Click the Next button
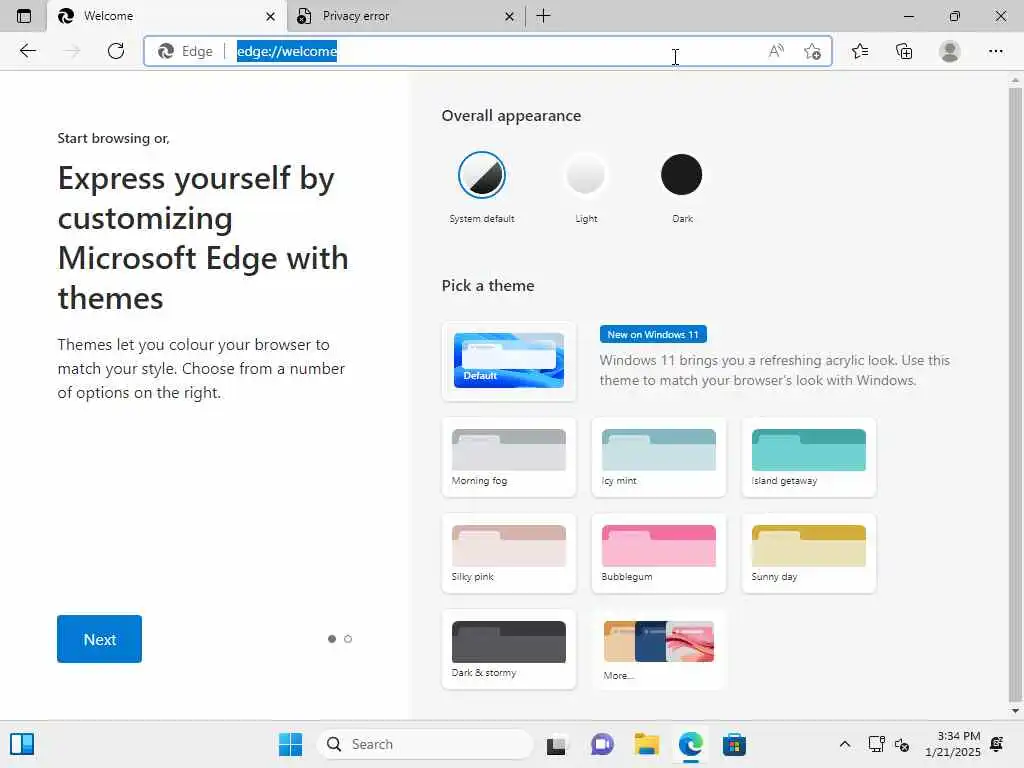The image size is (1024, 768). 99,639
